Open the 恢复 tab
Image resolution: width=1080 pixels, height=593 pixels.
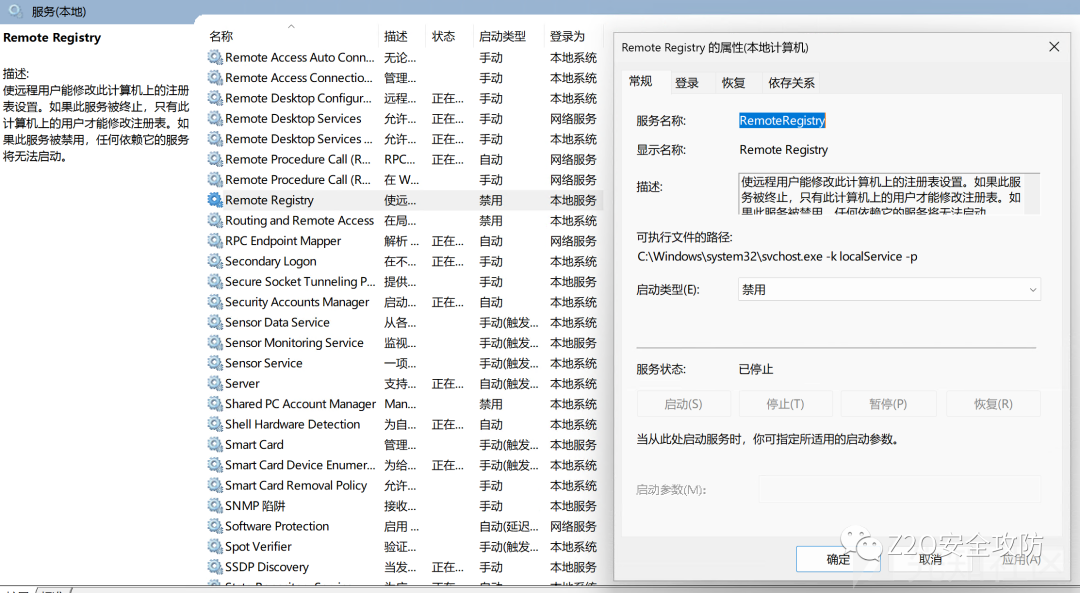click(x=734, y=83)
